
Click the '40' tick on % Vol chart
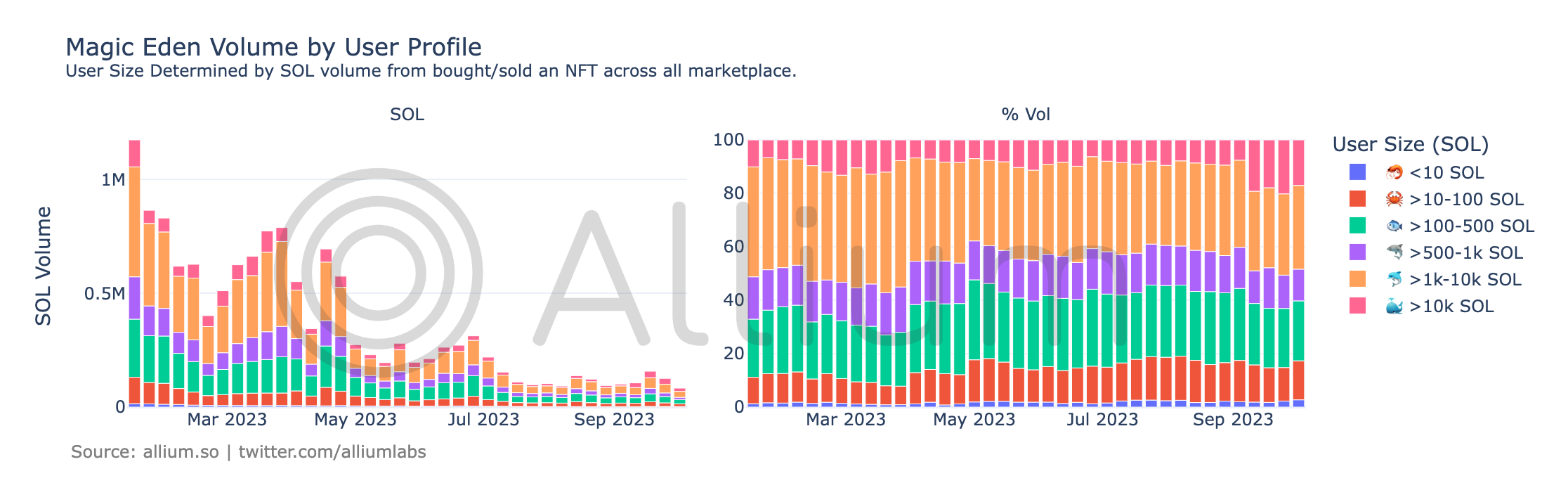[x=733, y=300]
